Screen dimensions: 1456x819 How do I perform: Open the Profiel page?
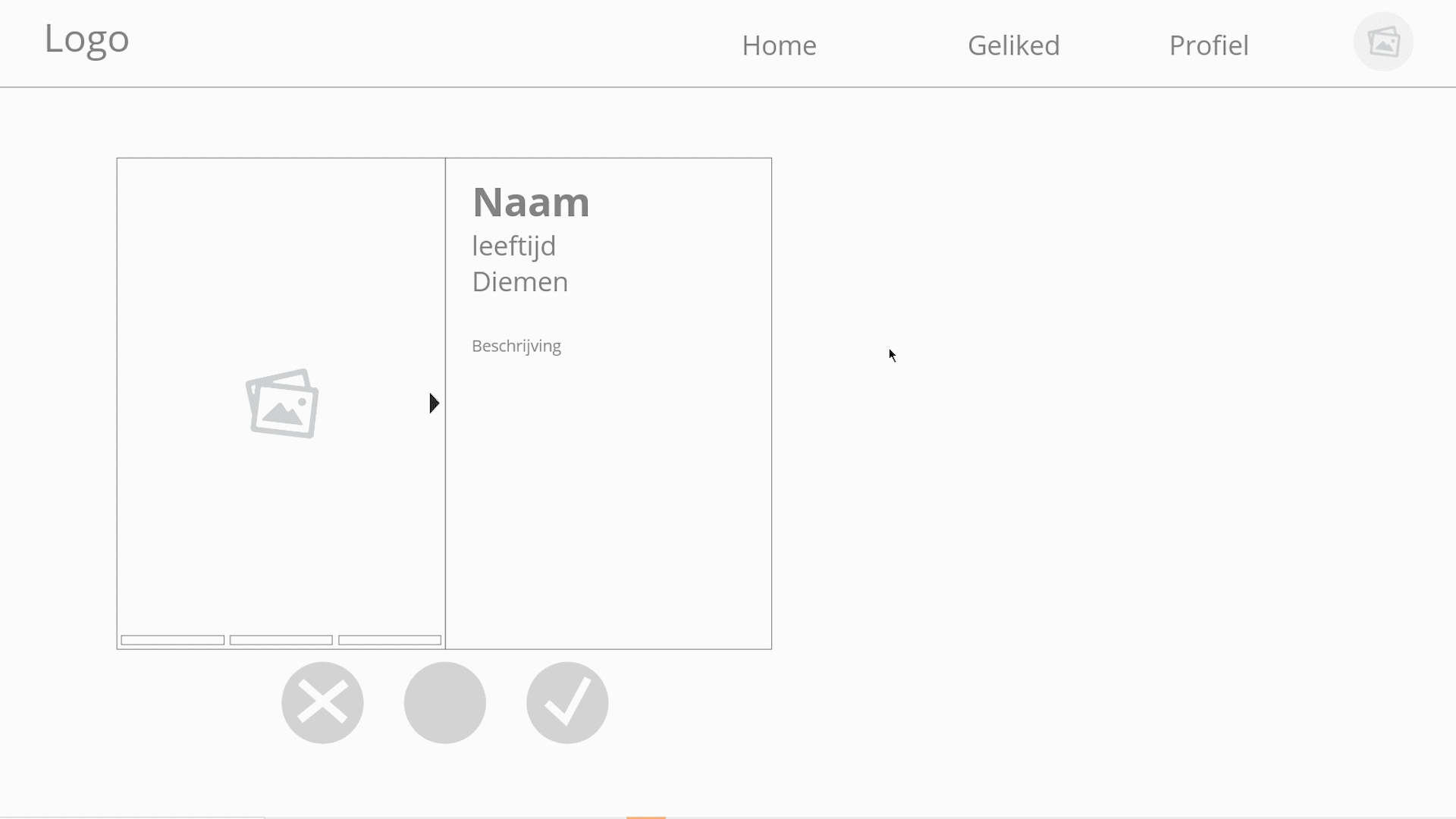[x=1209, y=45]
